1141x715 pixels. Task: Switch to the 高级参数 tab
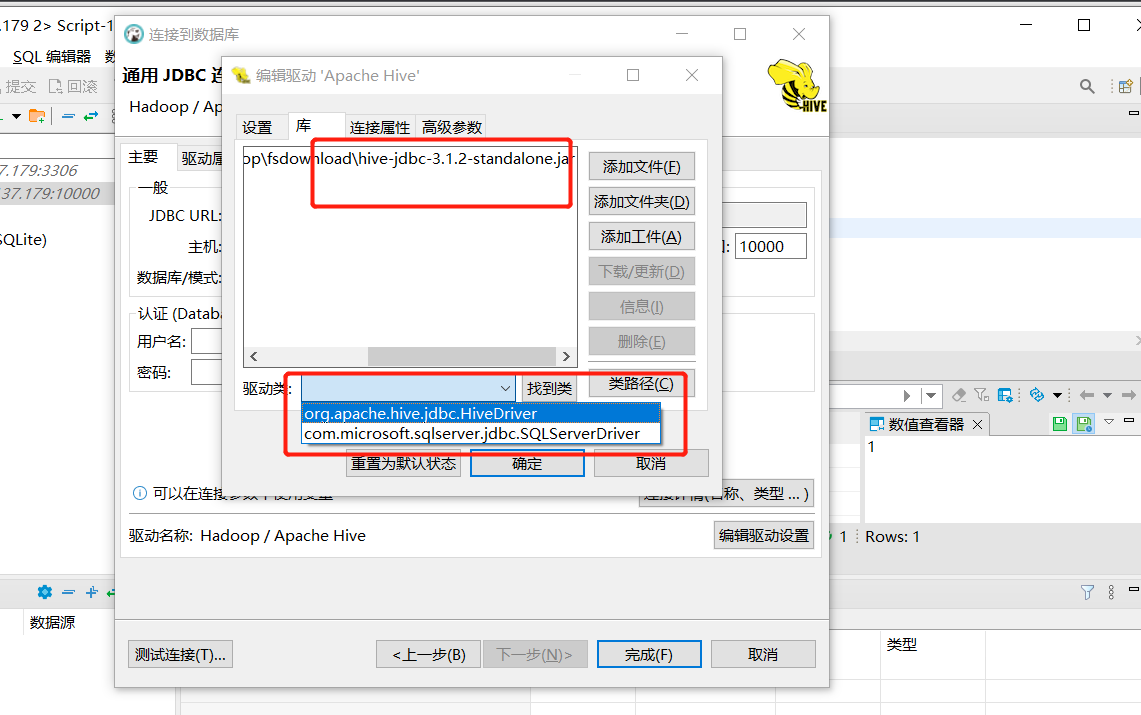452,127
